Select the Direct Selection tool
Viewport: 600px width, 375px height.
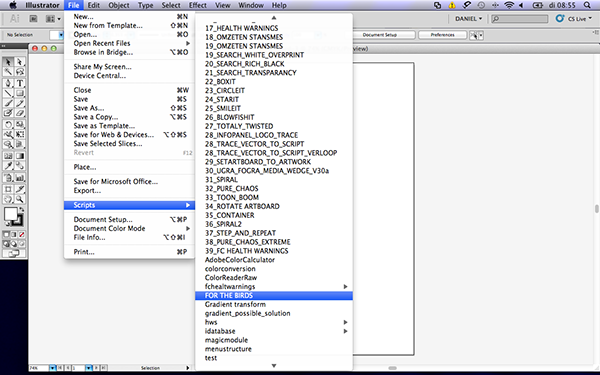tap(20, 62)
